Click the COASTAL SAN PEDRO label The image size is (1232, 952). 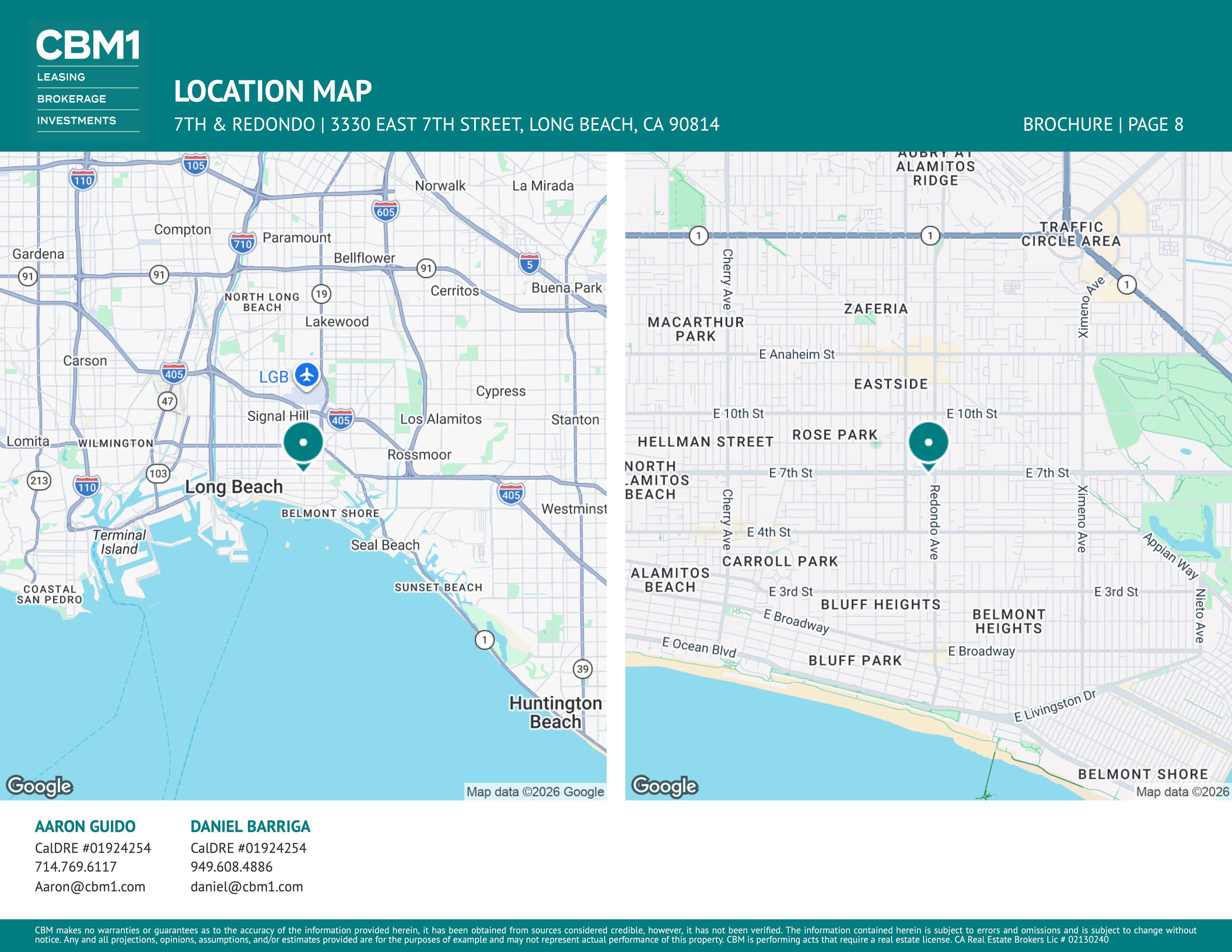[50, 595]
